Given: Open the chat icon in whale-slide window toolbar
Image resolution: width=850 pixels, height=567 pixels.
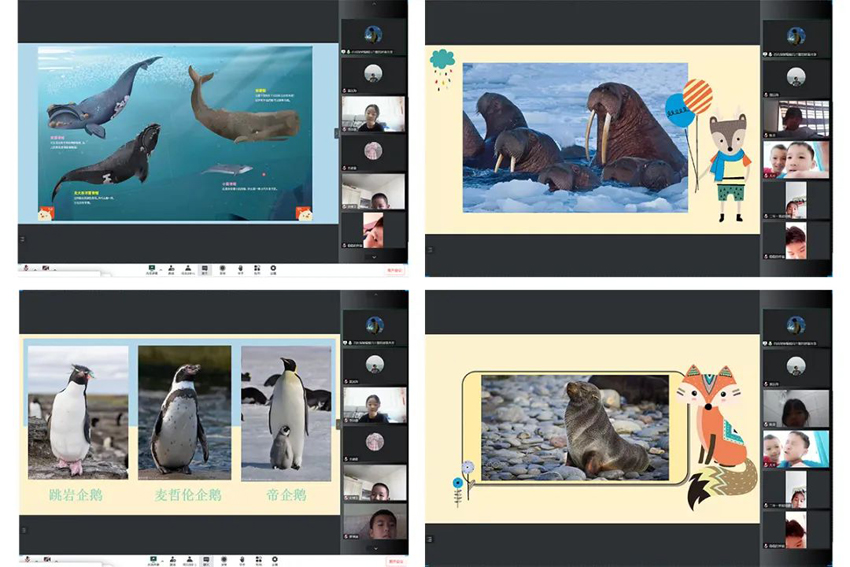Looking at the screenshot, I should point(204,268).
